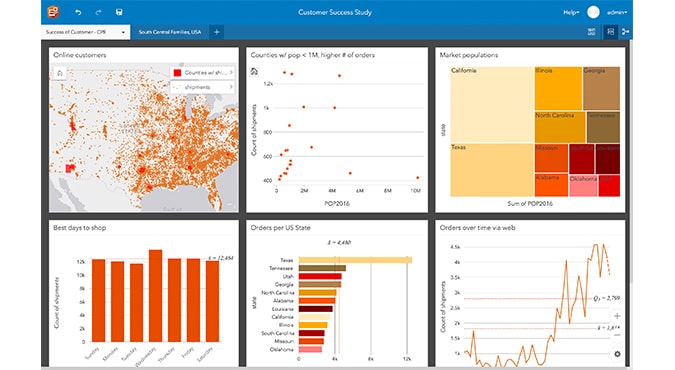Image resolution: width=675 pixels, height=370 pixels.
Task: Redo the last action
Action: [x=98, y=12]
